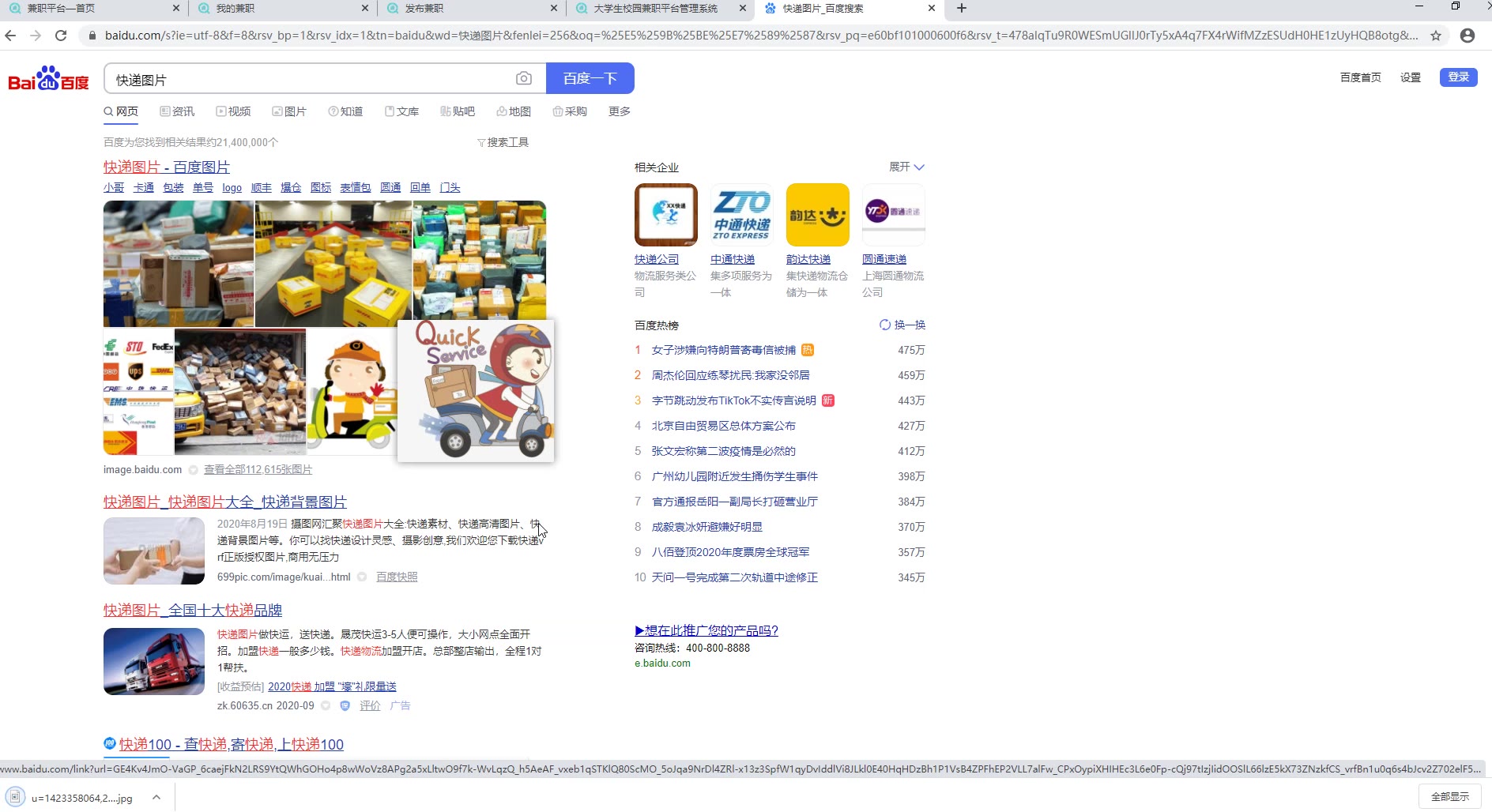
Task: Switch to the 视频 search tab
Action: click(233, 111)
